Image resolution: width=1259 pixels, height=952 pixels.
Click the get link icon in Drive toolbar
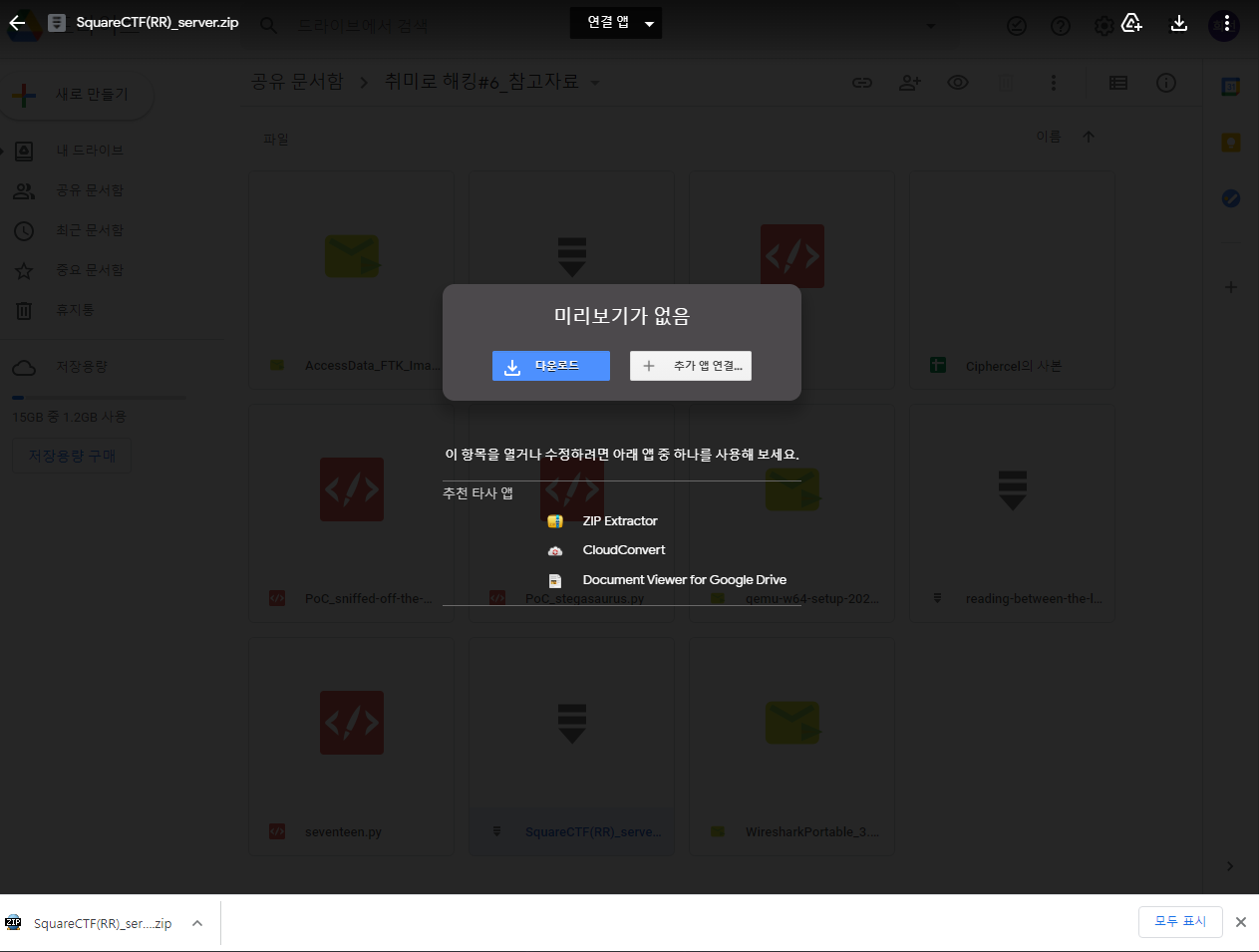point(862,83)
